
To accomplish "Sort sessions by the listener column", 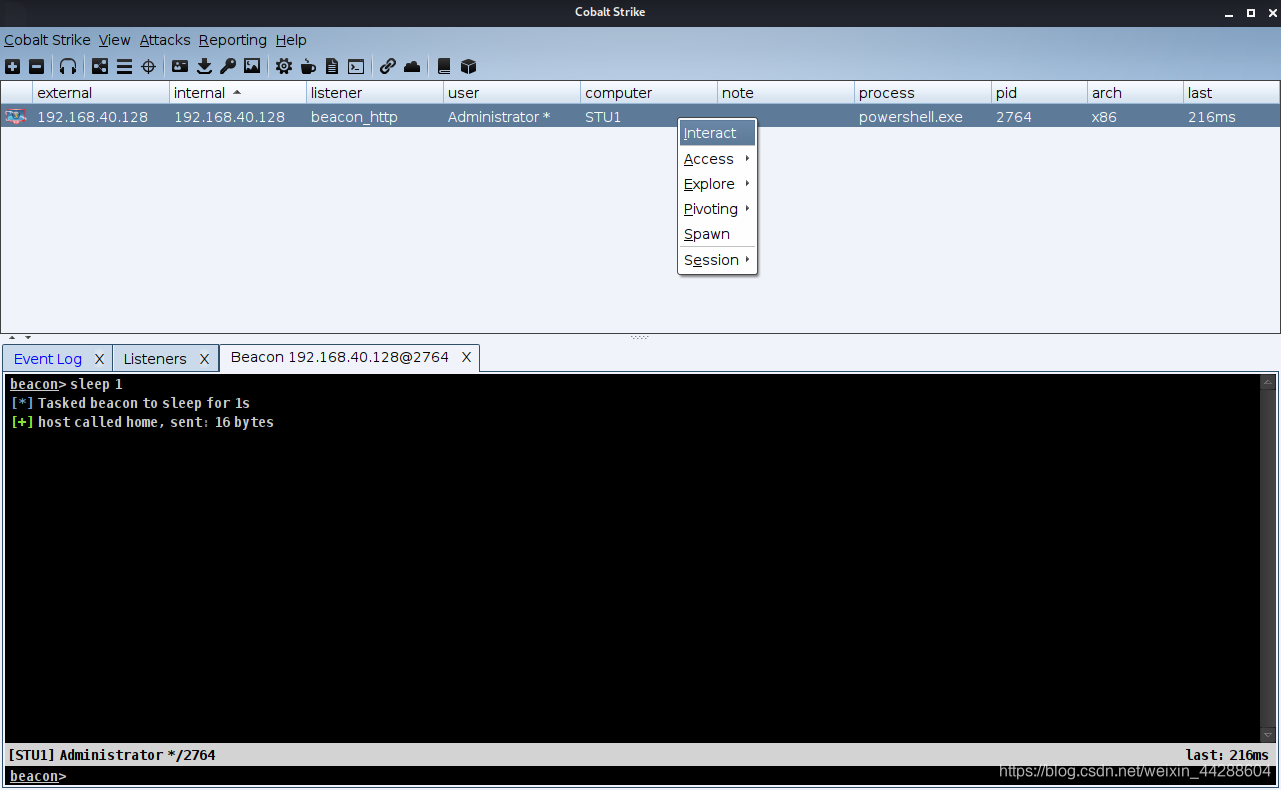I will [375, 93].
